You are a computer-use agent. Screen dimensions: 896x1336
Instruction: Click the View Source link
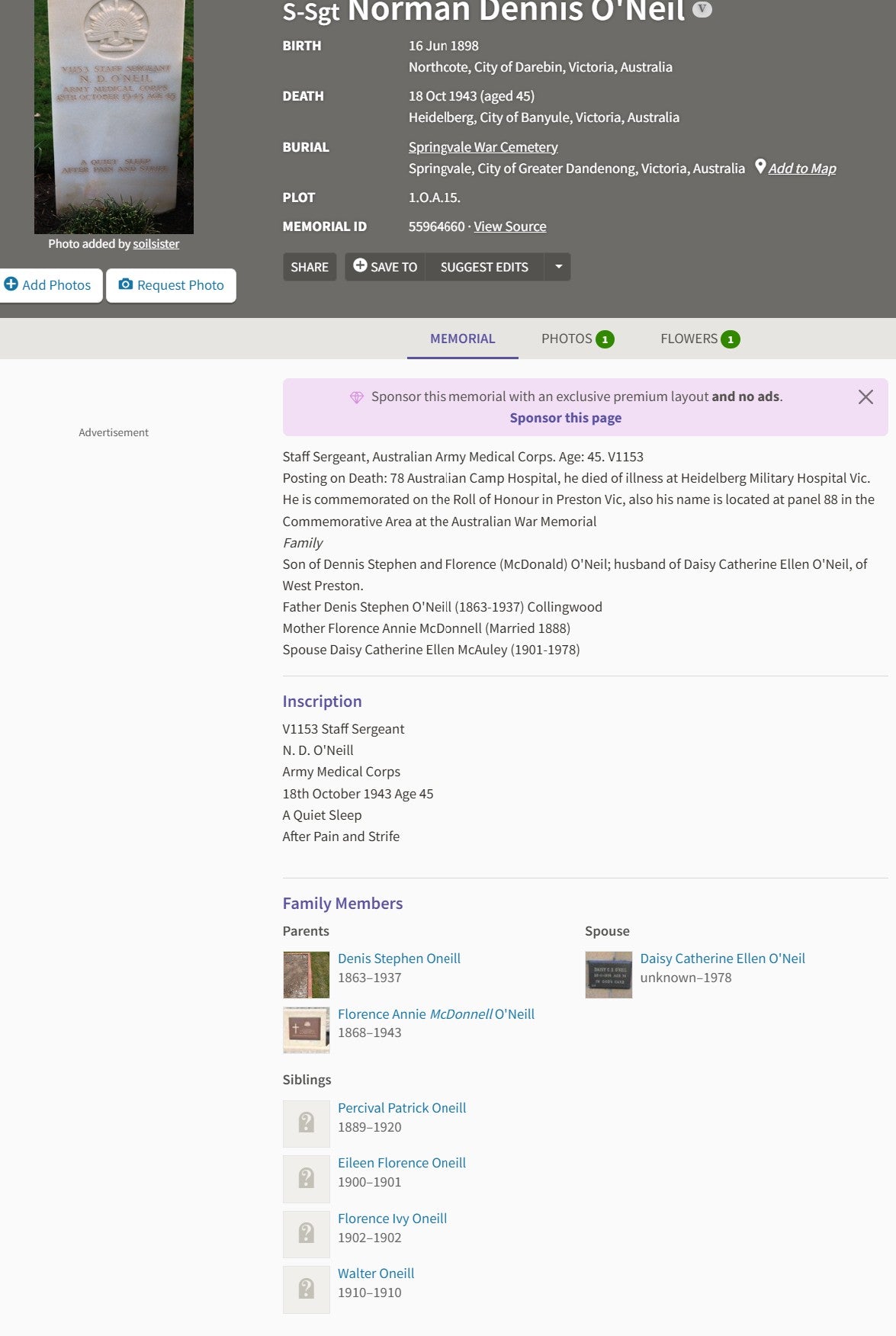(509, 226)
